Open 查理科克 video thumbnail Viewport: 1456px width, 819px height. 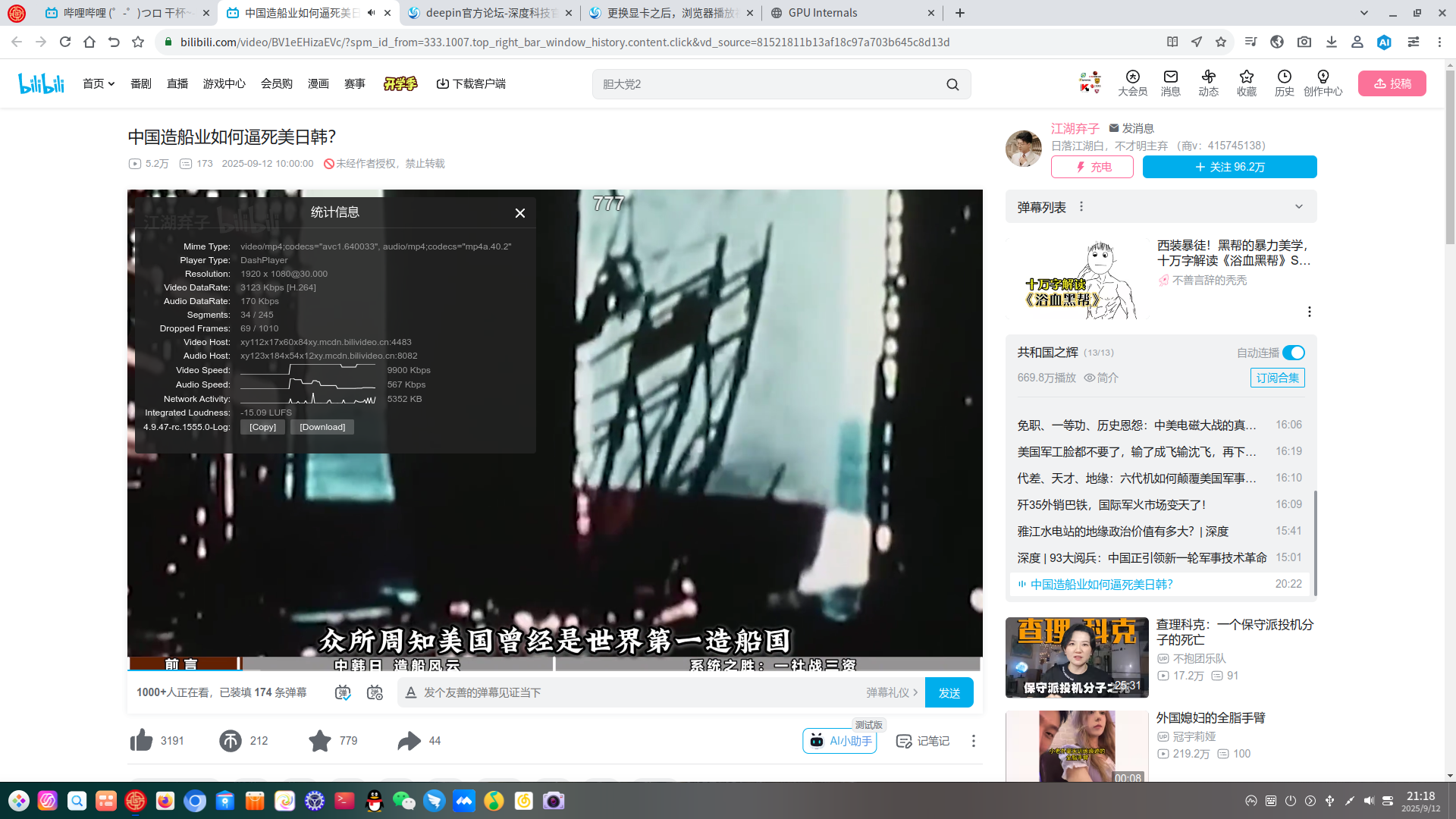(x=1077, y=657)
